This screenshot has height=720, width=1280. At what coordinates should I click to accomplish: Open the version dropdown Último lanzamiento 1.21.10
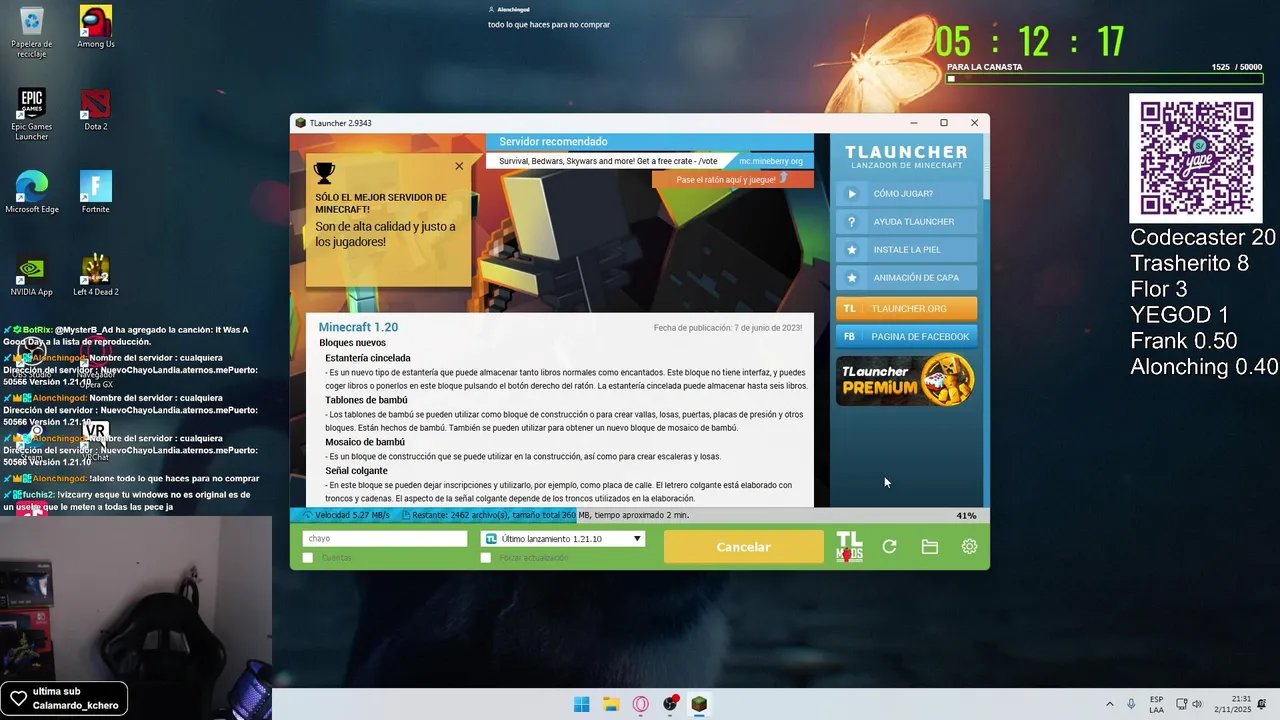(x=563, y=539)
